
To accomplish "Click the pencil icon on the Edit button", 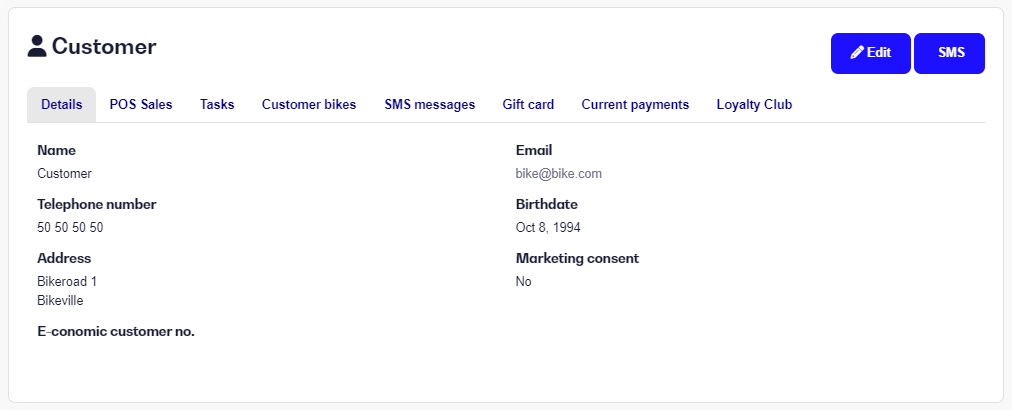I will tap(857, 53).
